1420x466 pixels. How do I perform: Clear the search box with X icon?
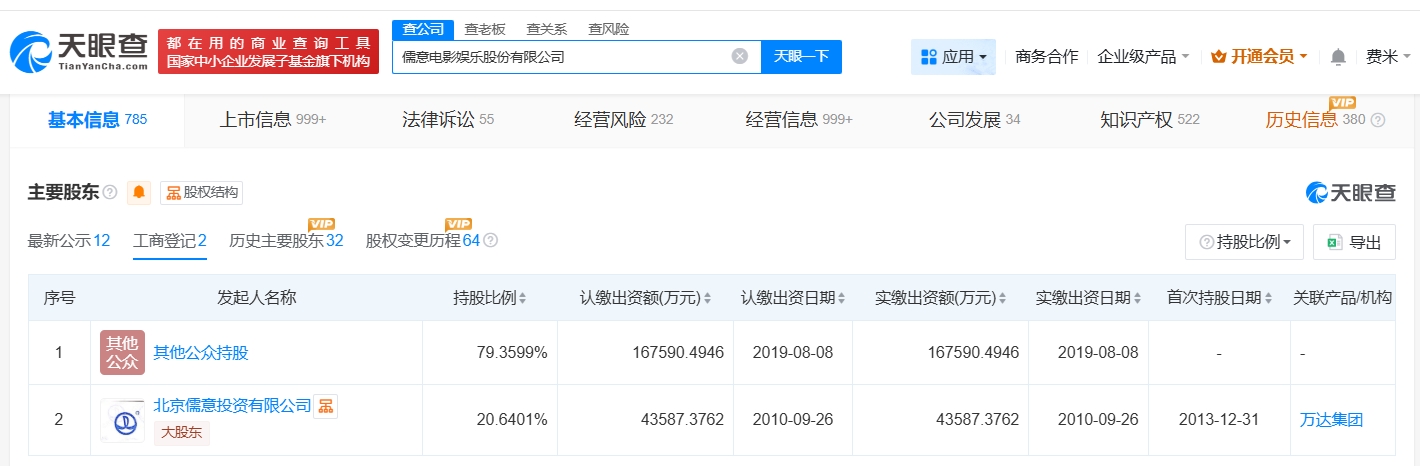tap(740, 57)
